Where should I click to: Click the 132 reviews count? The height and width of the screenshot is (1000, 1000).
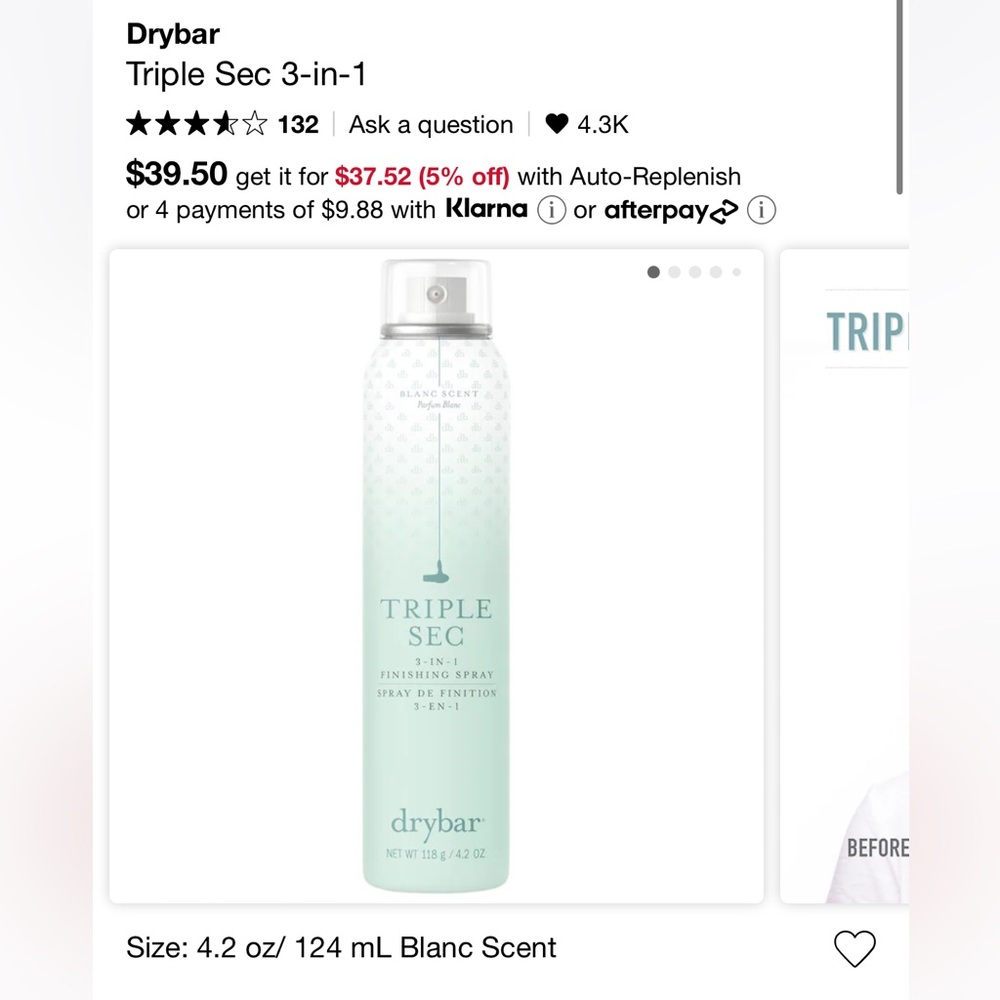point(297,124)
